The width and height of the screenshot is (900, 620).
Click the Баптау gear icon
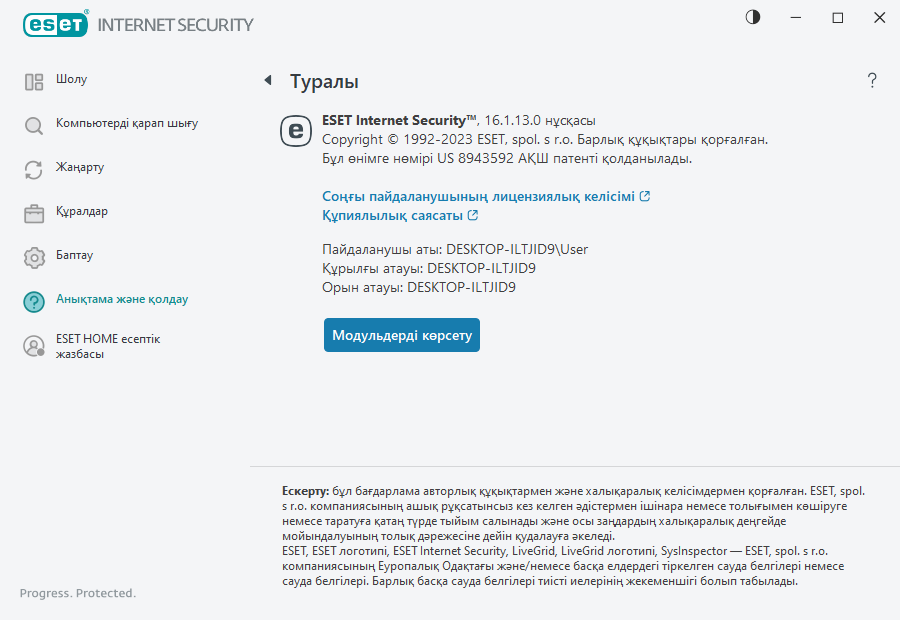click(x=34, y=257)
